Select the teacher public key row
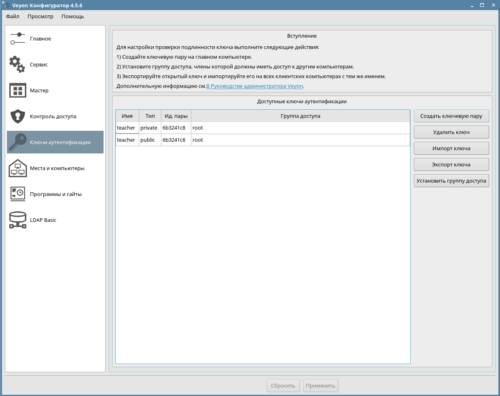Screen dimensions: 500x396 263,140
